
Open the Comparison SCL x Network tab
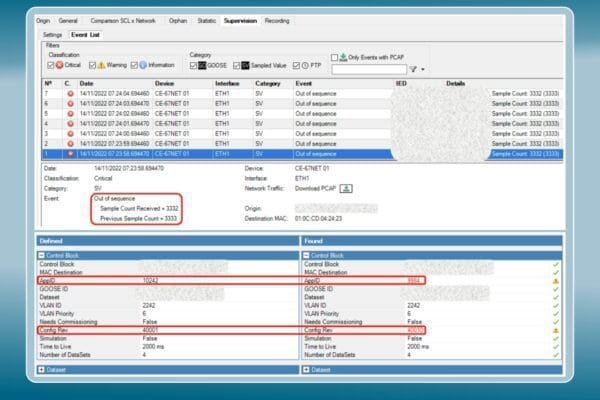123,21
